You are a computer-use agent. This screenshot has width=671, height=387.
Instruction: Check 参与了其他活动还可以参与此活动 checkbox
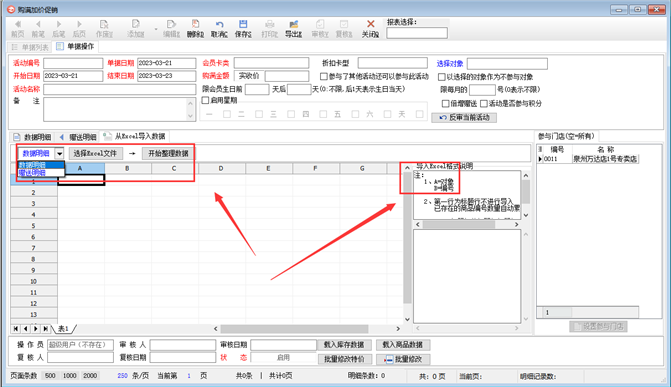point(324,76)
